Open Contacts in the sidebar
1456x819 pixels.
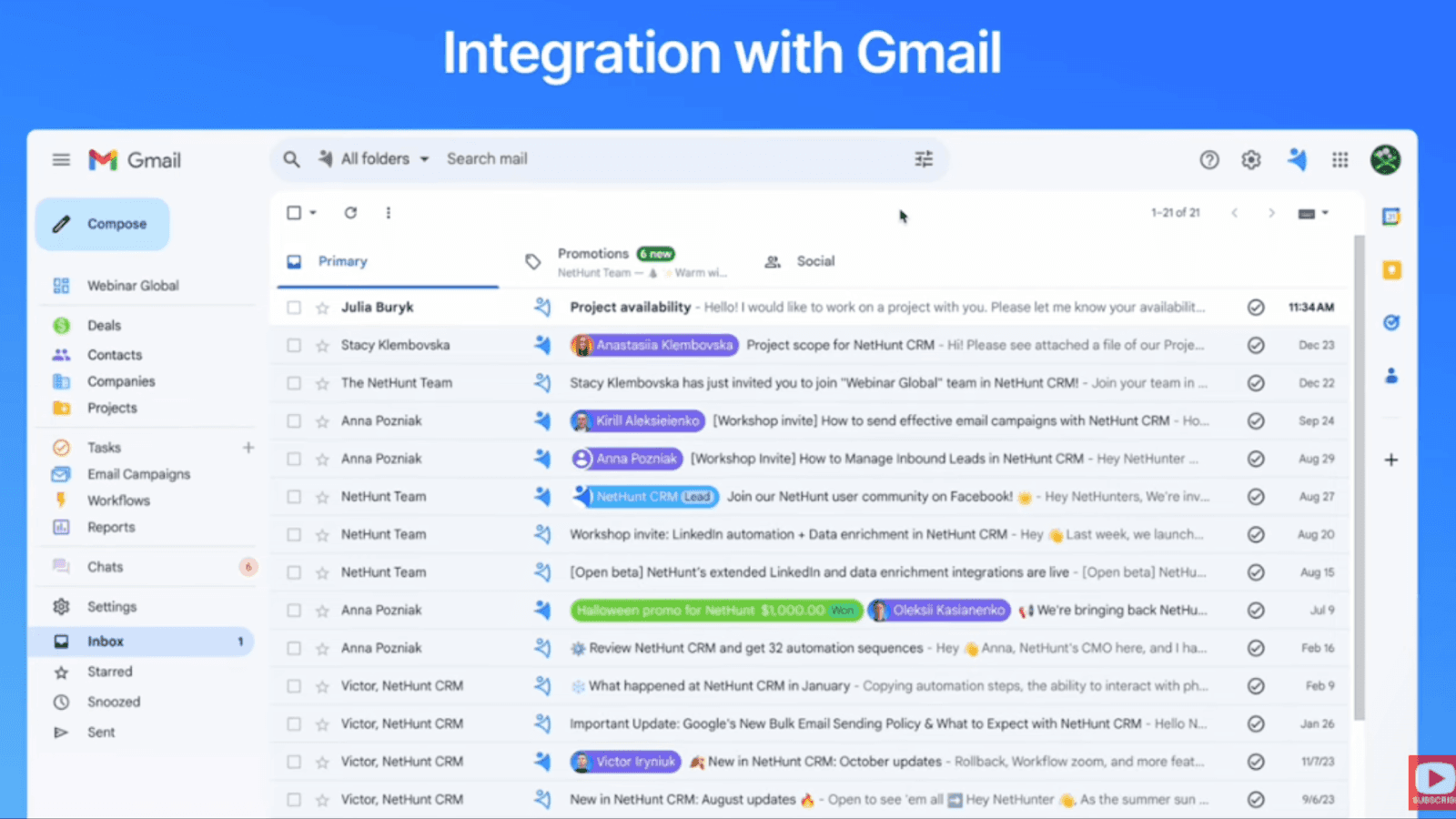[x=115, y=355]
